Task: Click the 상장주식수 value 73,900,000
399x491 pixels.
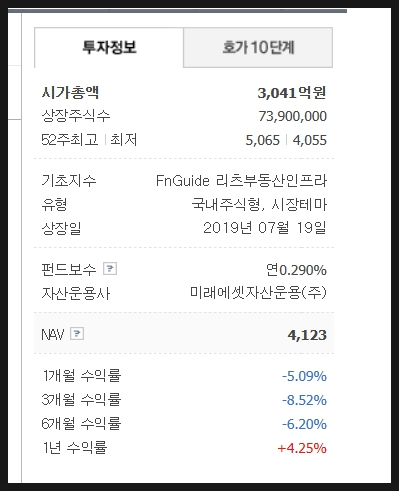Action: coord(293,116)
